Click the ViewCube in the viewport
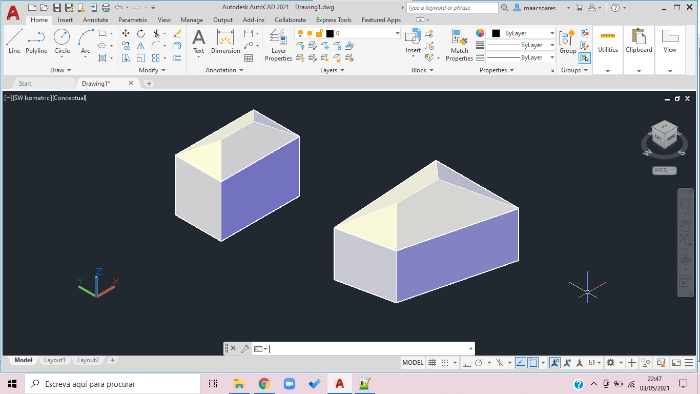Image resolution: width=700 pixels, height=394 pixels. pyautogui.click(x=664, y=135)
